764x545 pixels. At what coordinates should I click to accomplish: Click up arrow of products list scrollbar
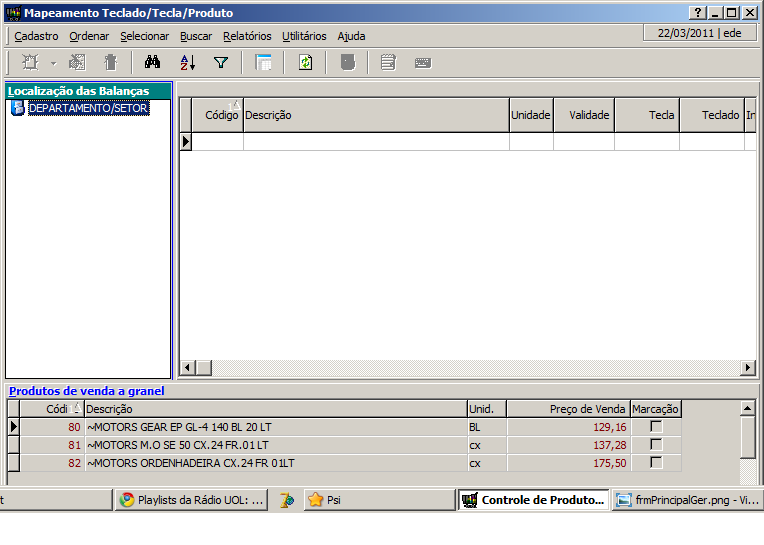coord(748,409)
